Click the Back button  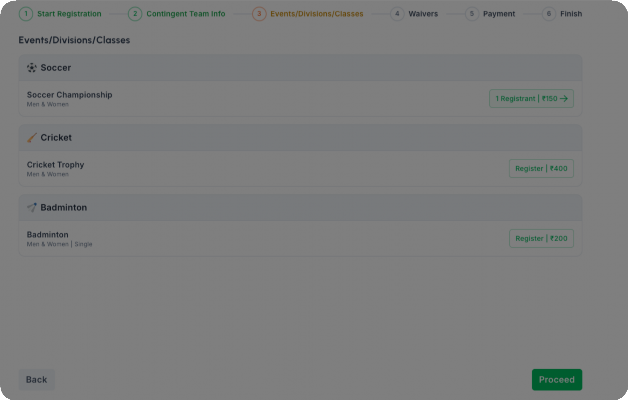pos(36,380)
